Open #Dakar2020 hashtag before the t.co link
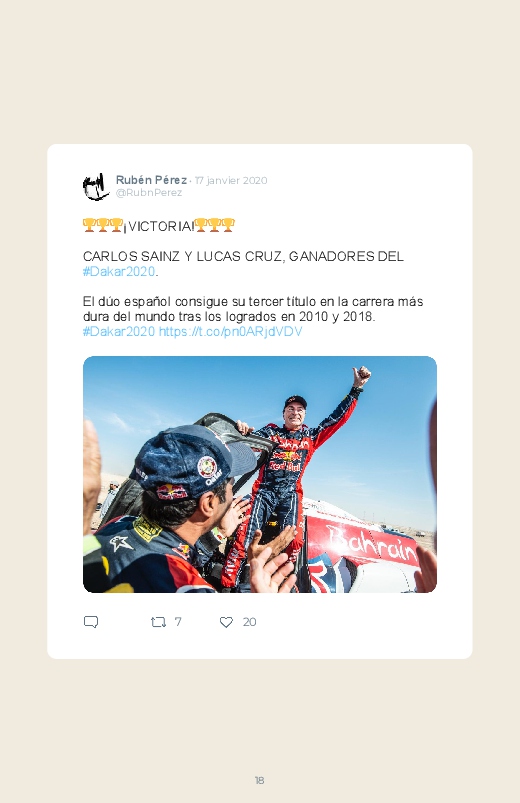This screenshot has width=520, height=803. click(119, 331)
